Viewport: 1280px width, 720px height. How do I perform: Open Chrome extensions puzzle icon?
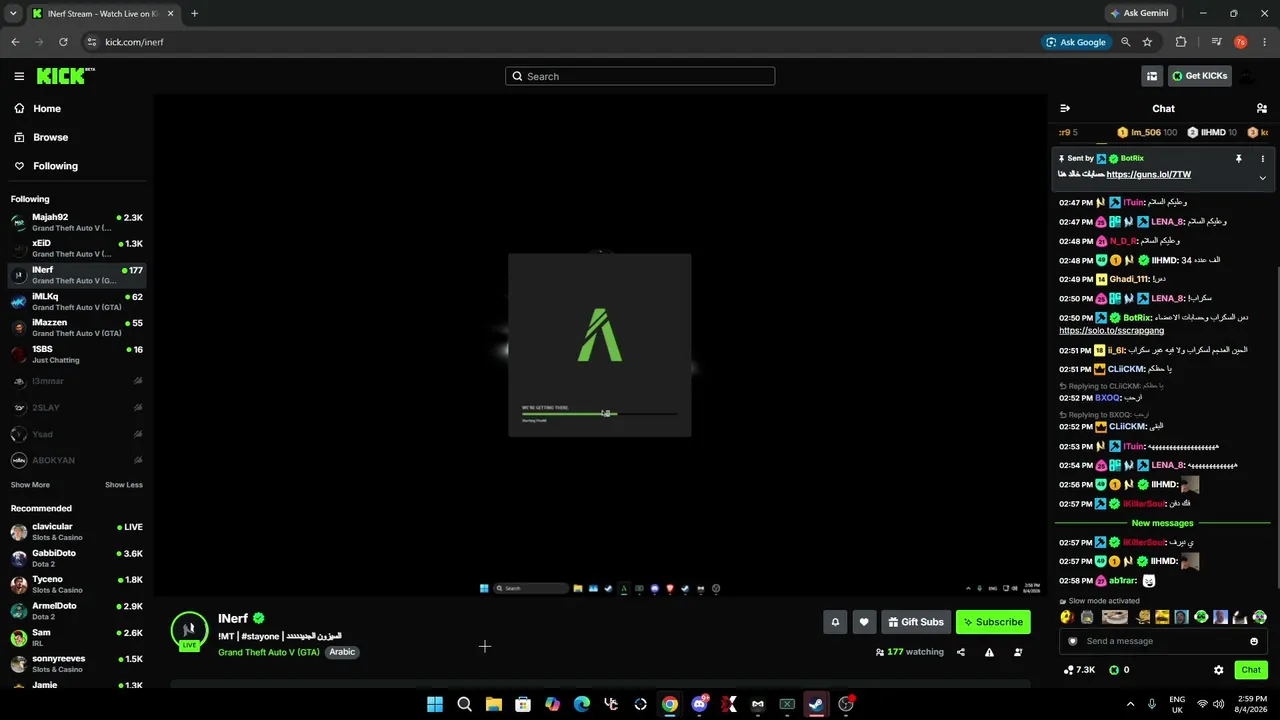(x=1181, y=42)
